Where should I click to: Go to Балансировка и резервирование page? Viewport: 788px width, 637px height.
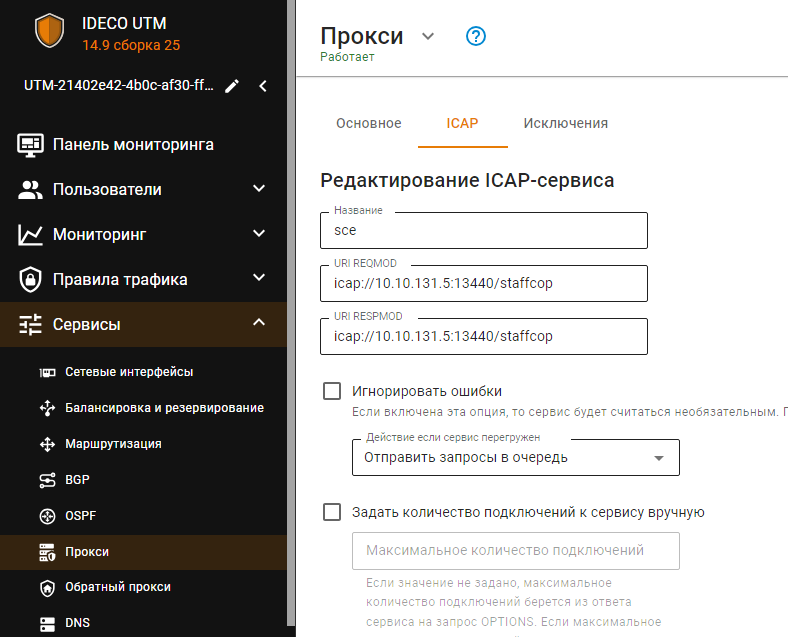[x=164, y=408]
